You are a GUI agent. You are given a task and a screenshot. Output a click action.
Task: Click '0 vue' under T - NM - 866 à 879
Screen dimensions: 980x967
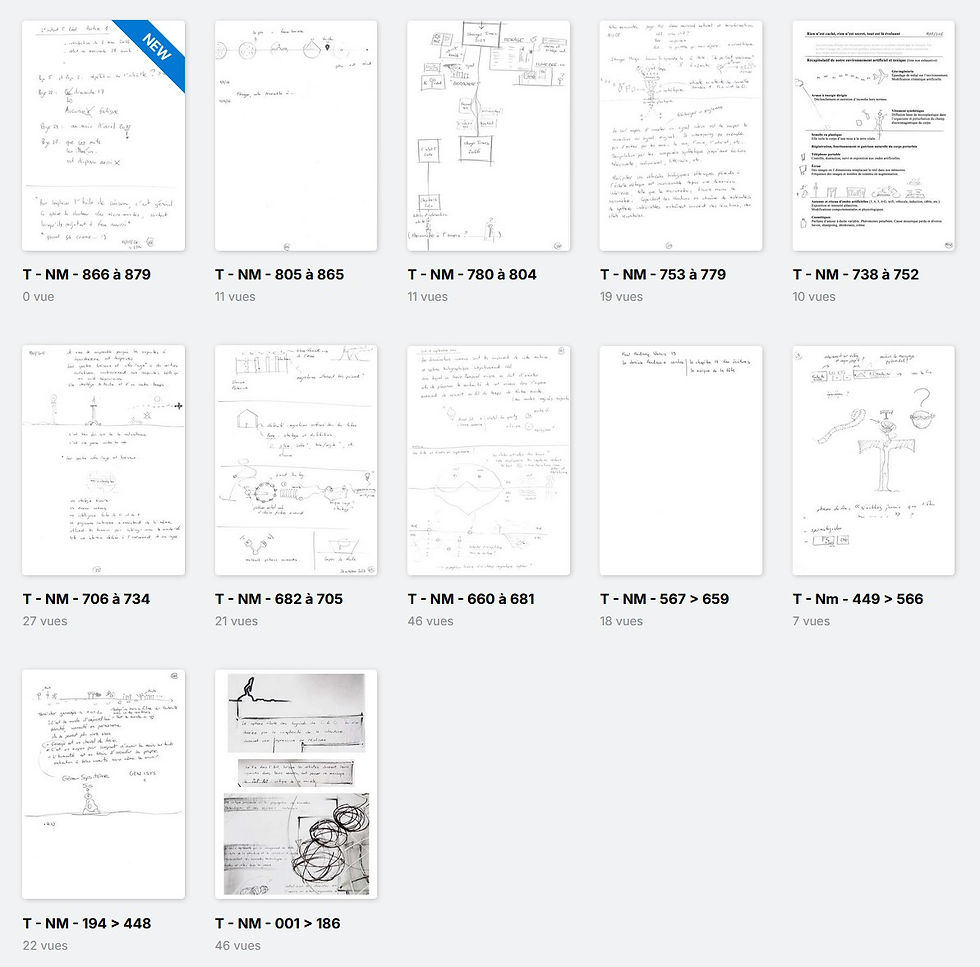pos(38,297)
